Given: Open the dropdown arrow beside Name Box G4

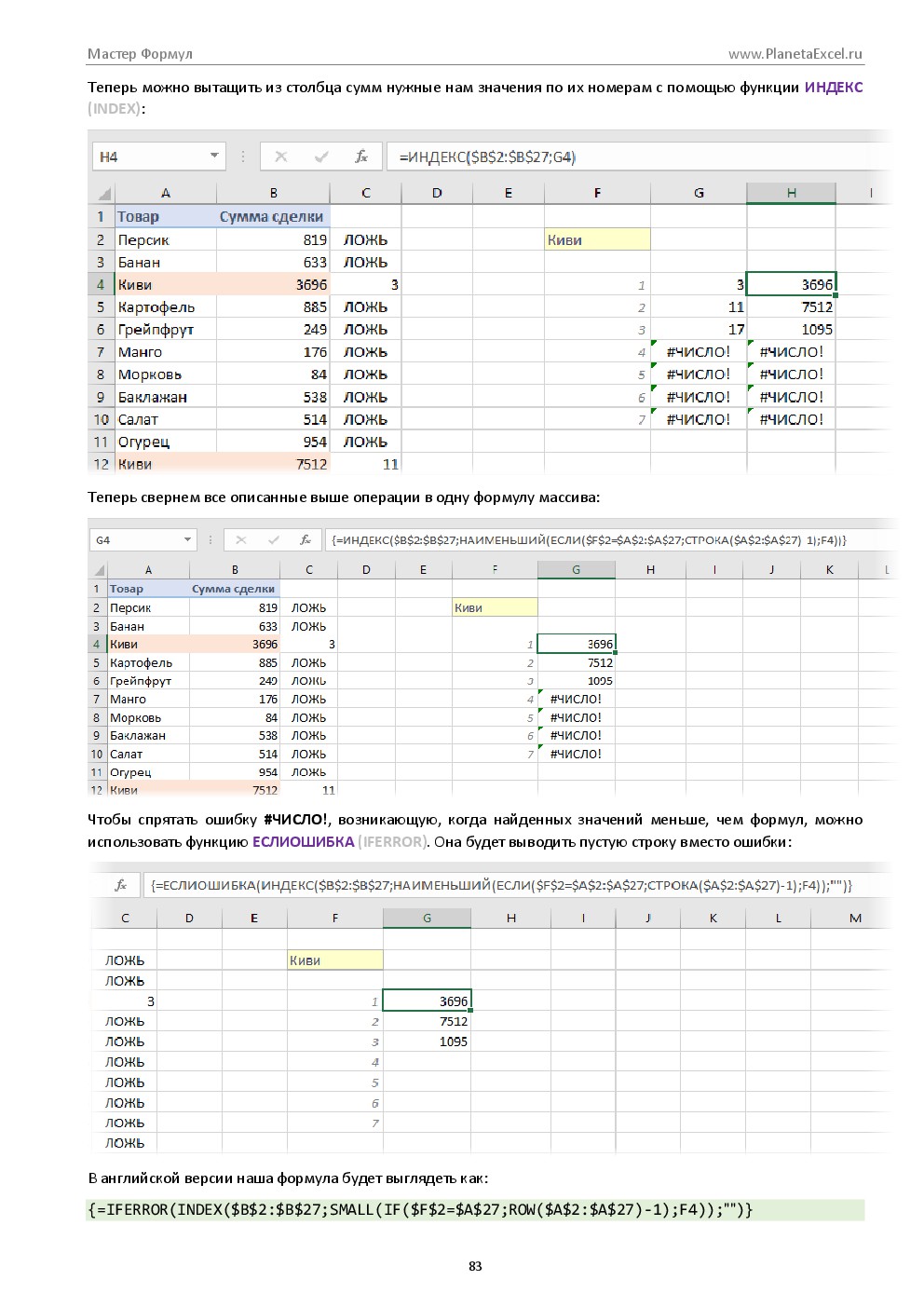Looking at the screenshot, I should (x=187, y=539).
